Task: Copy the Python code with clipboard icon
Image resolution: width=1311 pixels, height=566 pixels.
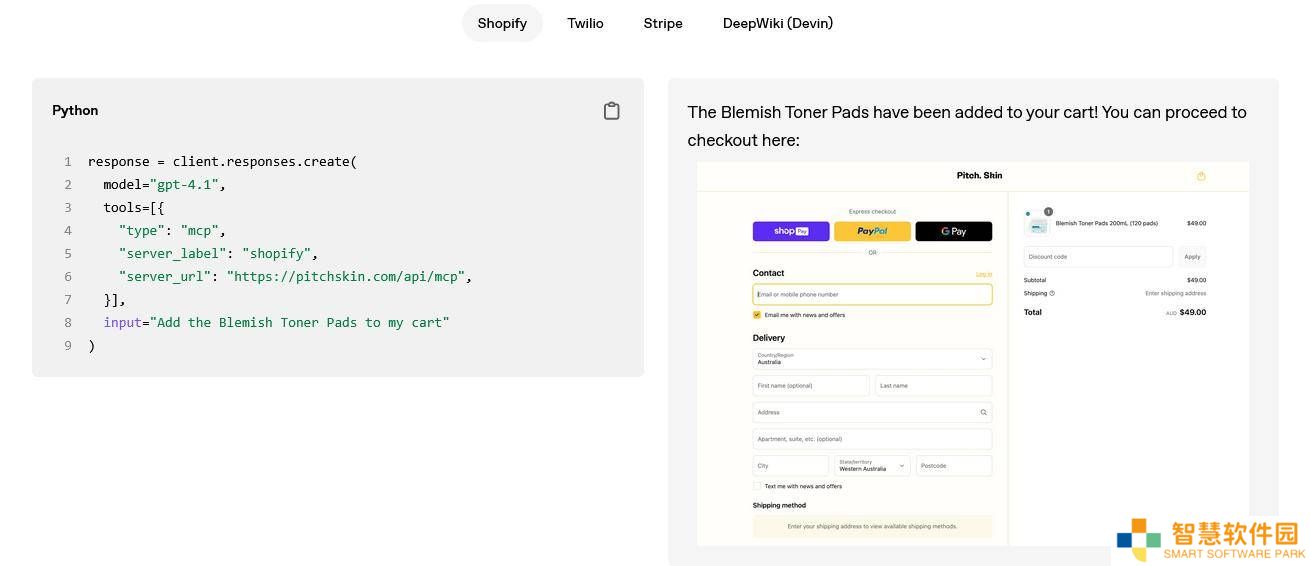Action: [x=612, y=111]
